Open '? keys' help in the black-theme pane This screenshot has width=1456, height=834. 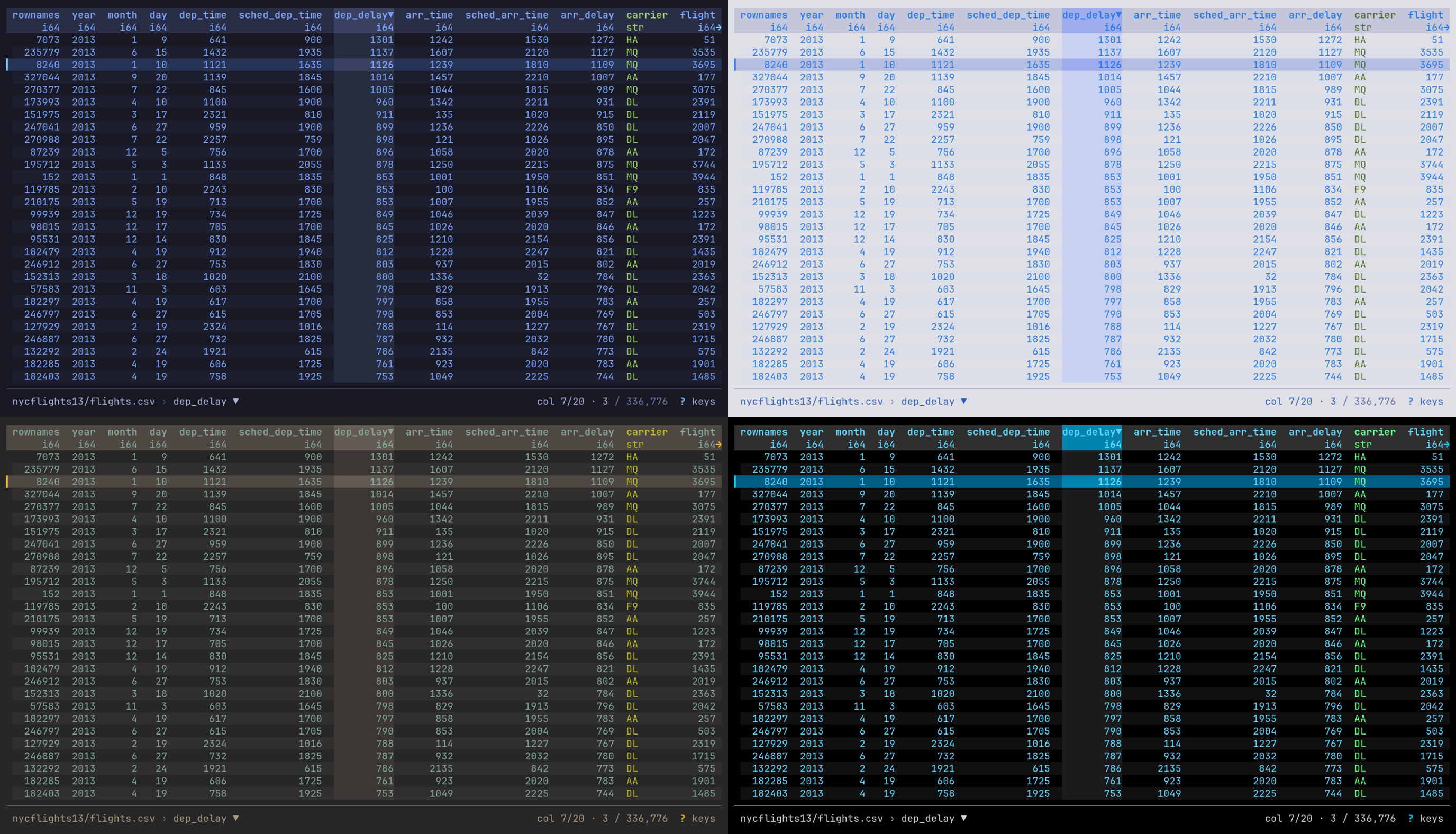[x=1425, y=819]
